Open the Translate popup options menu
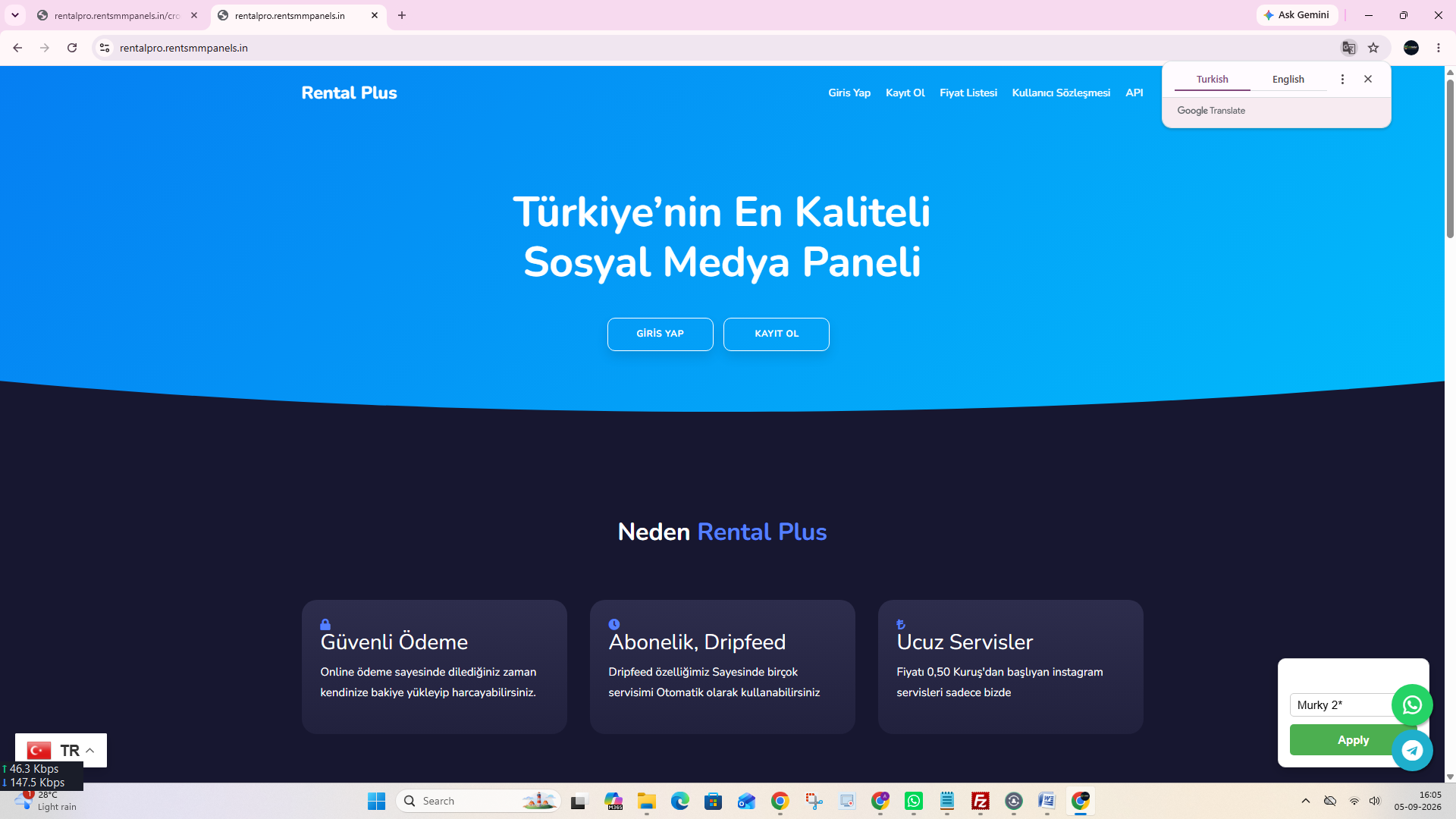1456x819 pixels. pos(1342,79)
